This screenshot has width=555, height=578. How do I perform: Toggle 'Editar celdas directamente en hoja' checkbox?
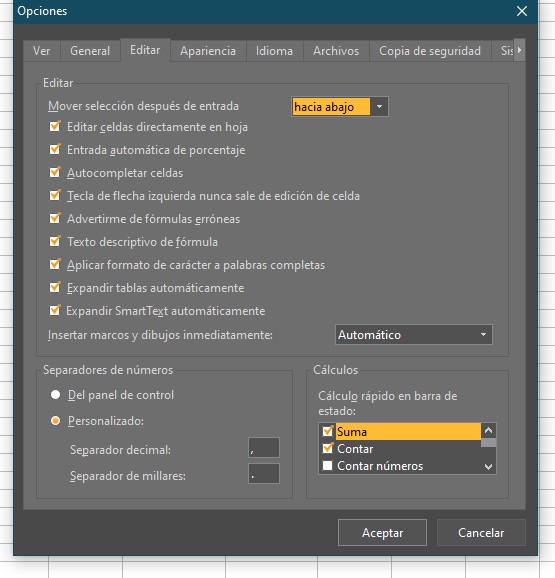click(x=55, y=126)
